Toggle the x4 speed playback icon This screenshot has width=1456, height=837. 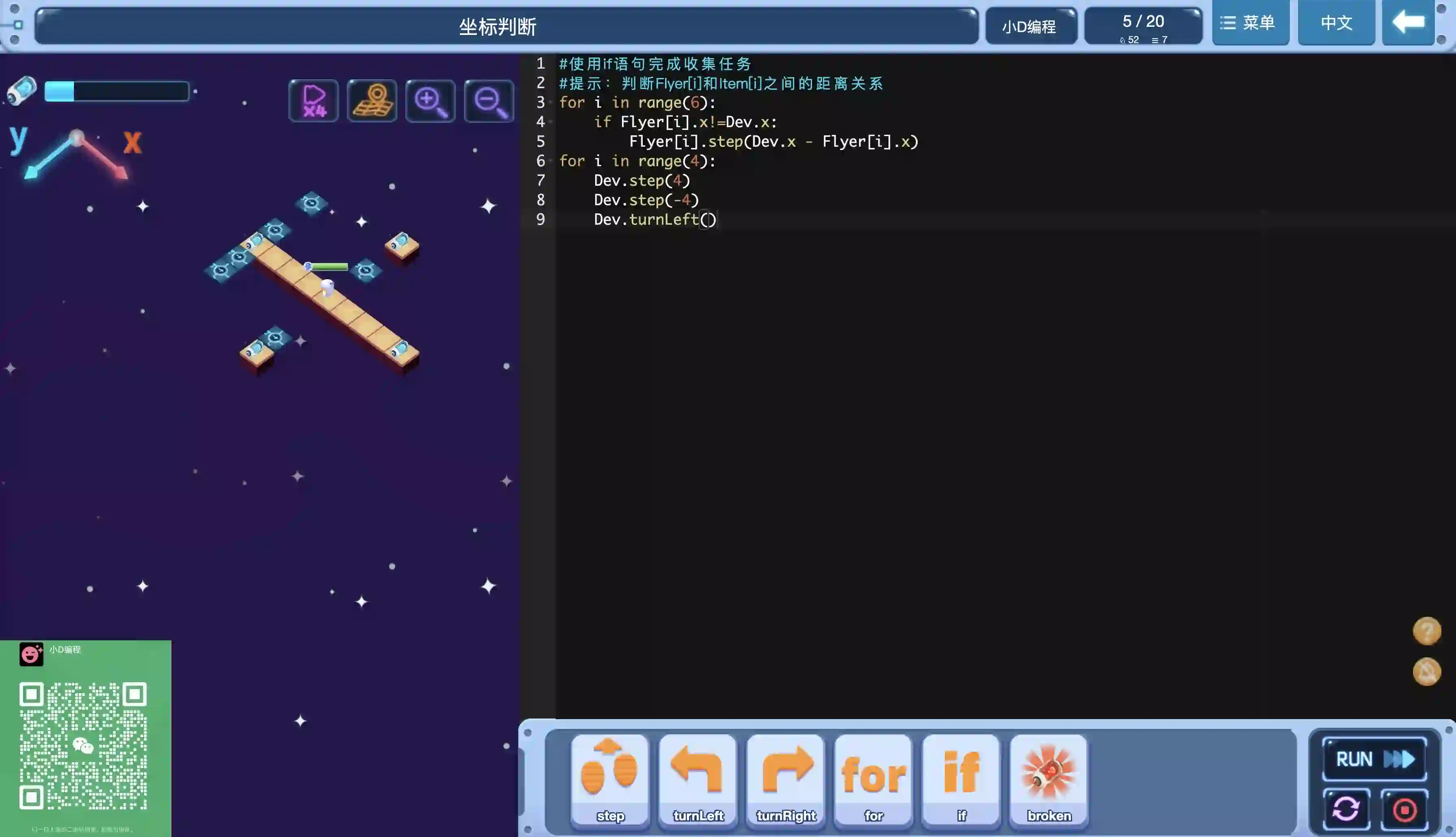(314, 101)
